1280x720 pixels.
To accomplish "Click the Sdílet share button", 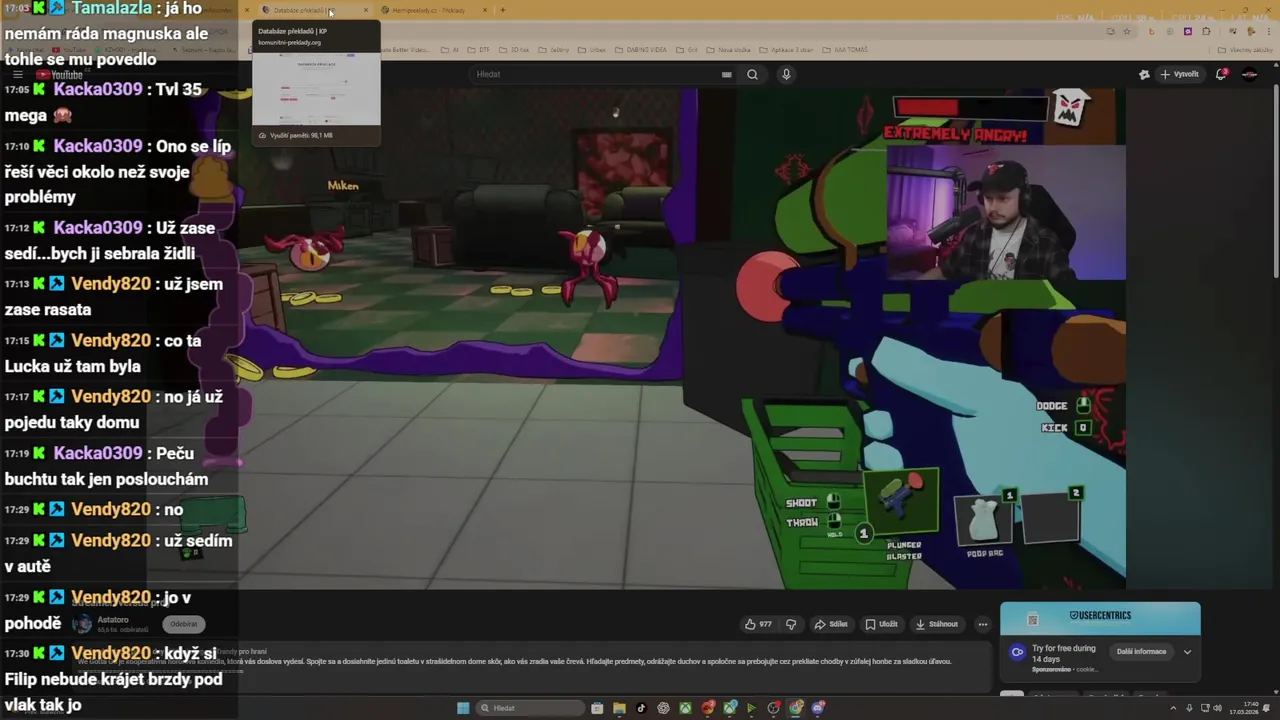I will (x=830, y=624).
